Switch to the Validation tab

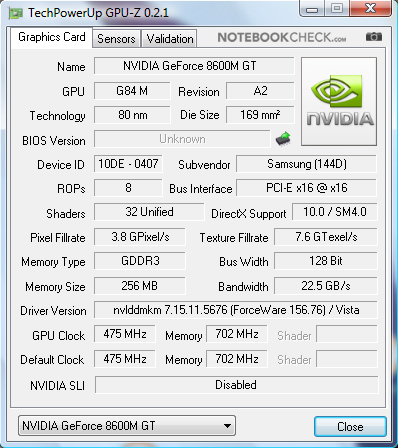(170, 39)
